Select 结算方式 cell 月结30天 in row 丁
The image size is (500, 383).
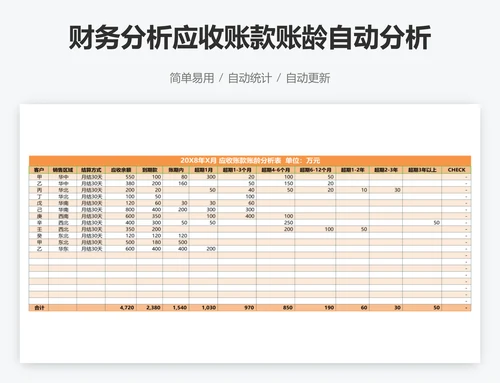[x=92, y=197]
